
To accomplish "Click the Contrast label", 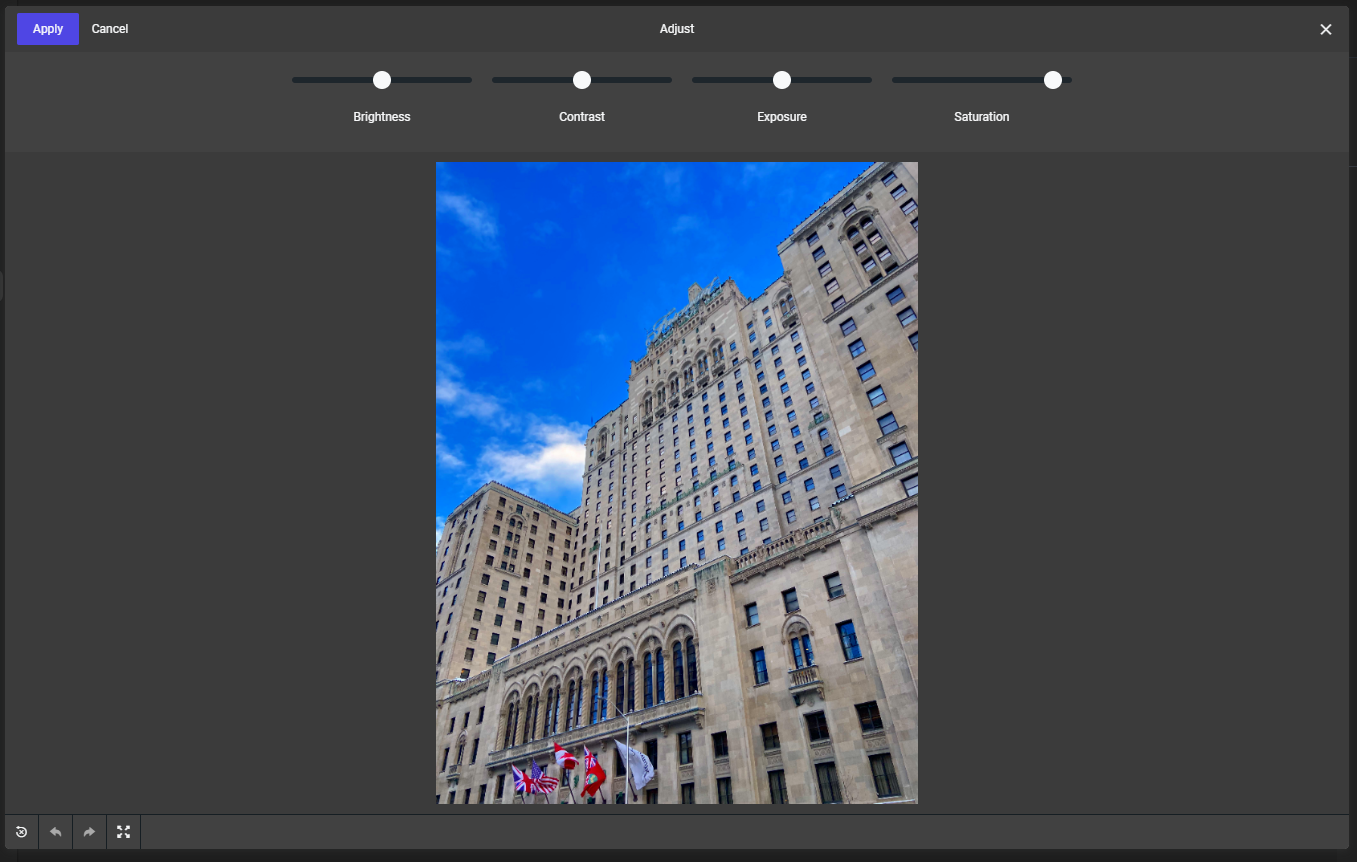I will click(582, 117).
